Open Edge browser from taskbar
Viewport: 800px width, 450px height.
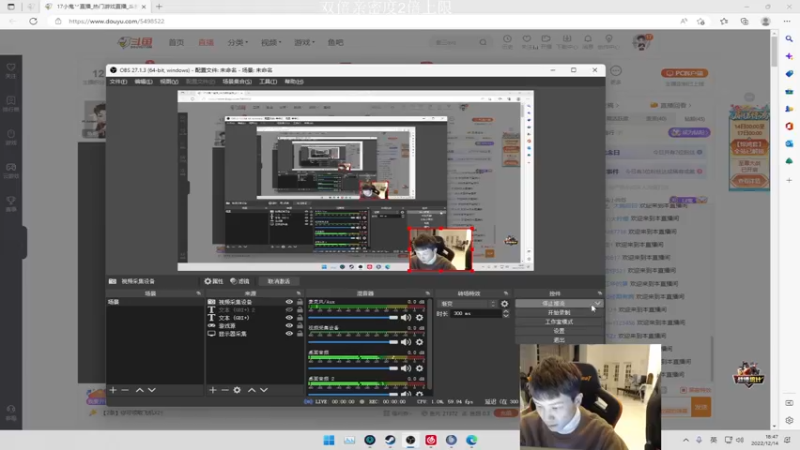[472, 440]
